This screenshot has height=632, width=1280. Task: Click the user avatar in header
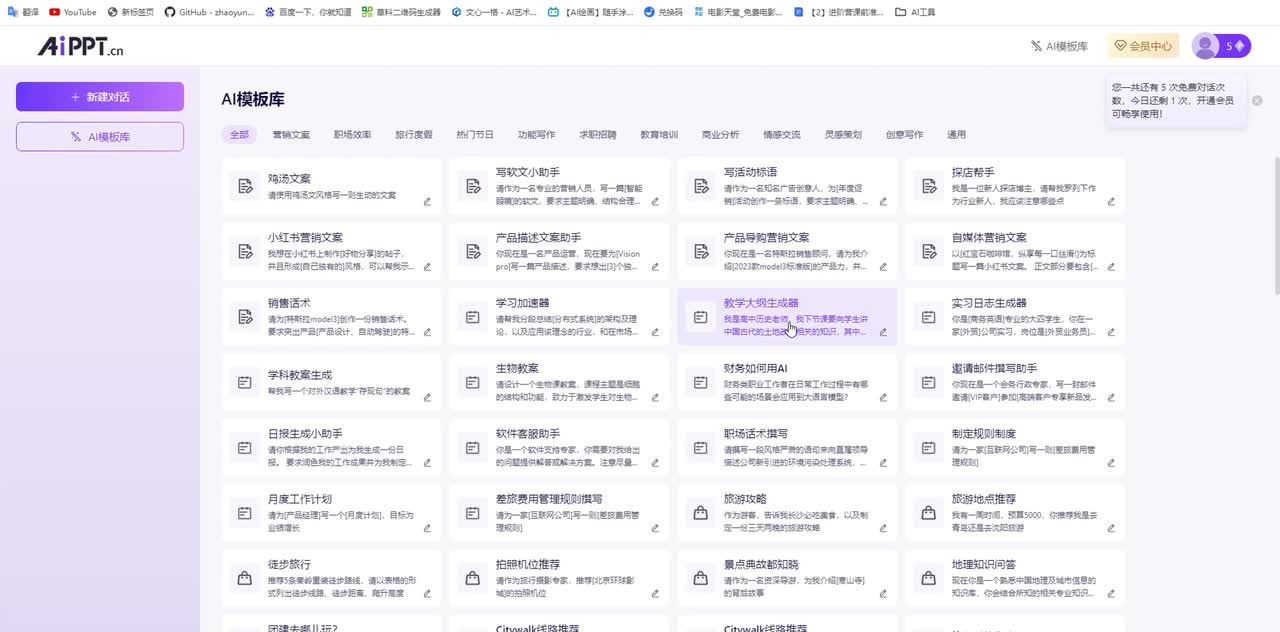click(x=1205, y=46)
